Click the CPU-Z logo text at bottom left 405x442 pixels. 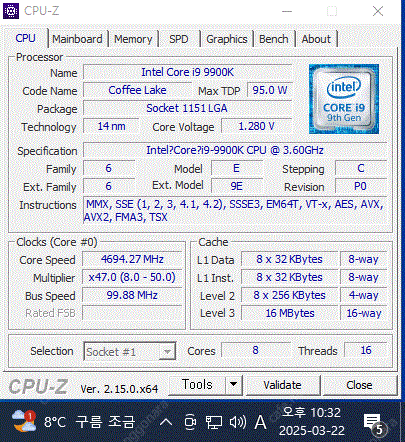[38, 387]
